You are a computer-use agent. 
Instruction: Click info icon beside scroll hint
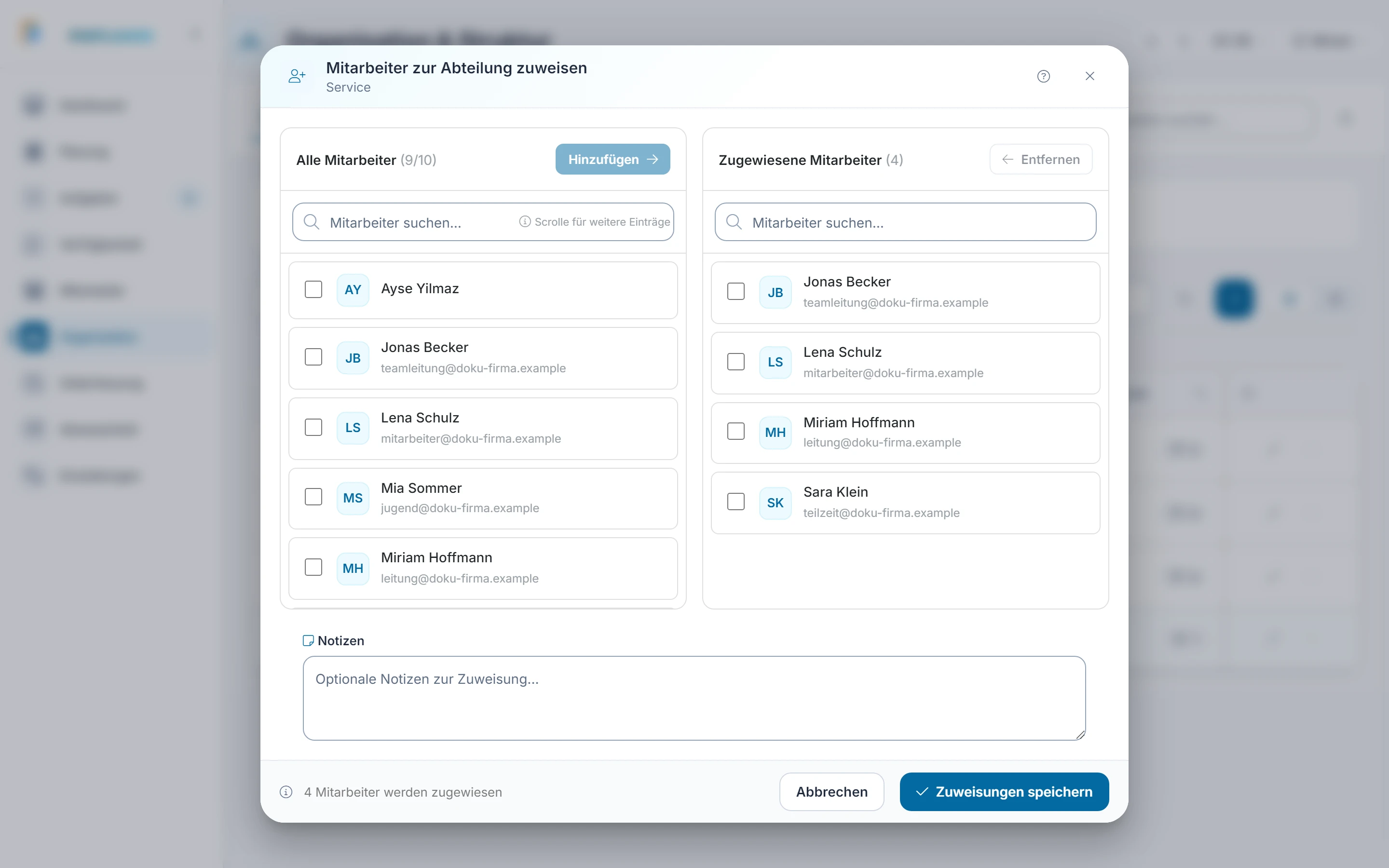[x=525, y=222]
